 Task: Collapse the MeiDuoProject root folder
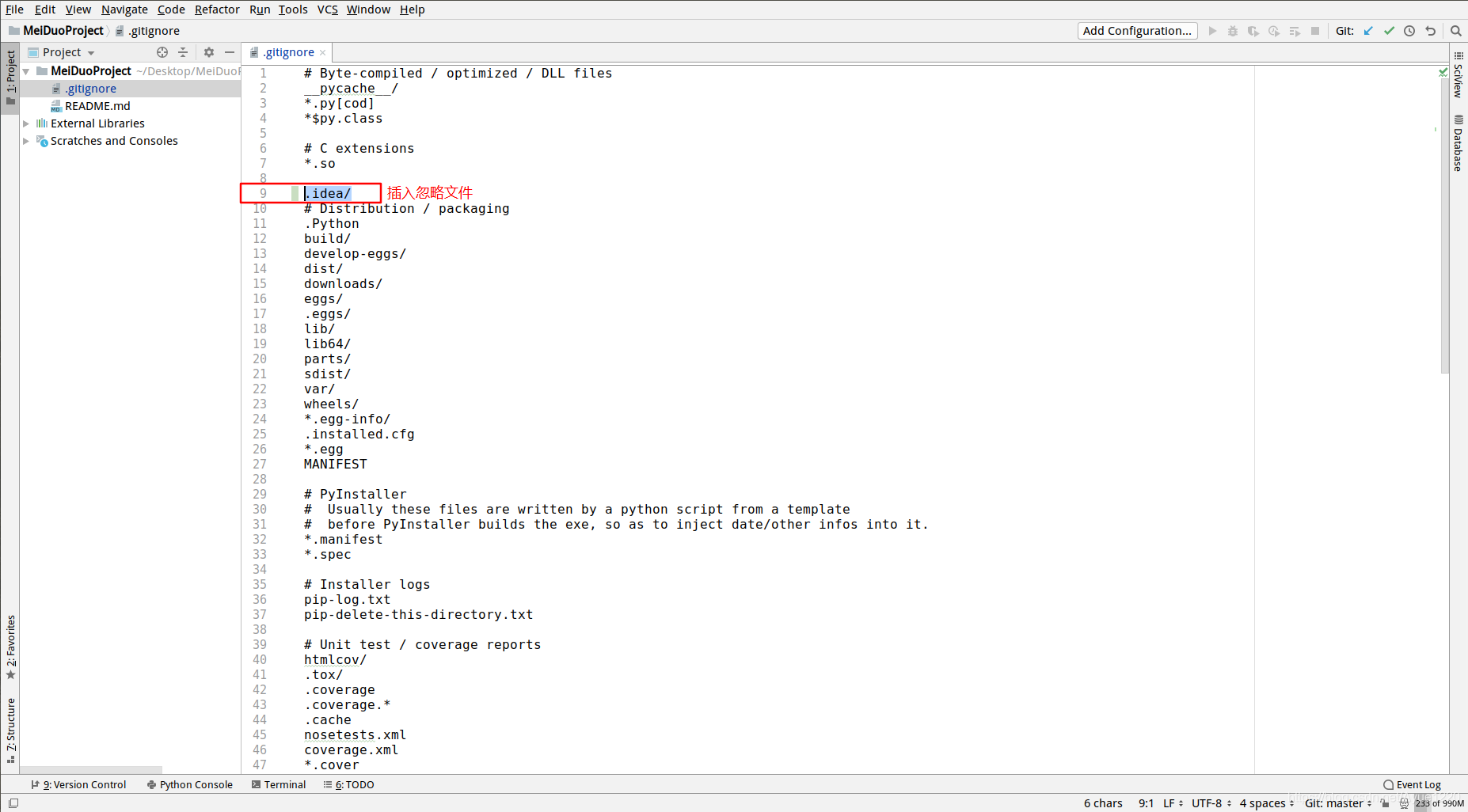click(x=26, y=71)
